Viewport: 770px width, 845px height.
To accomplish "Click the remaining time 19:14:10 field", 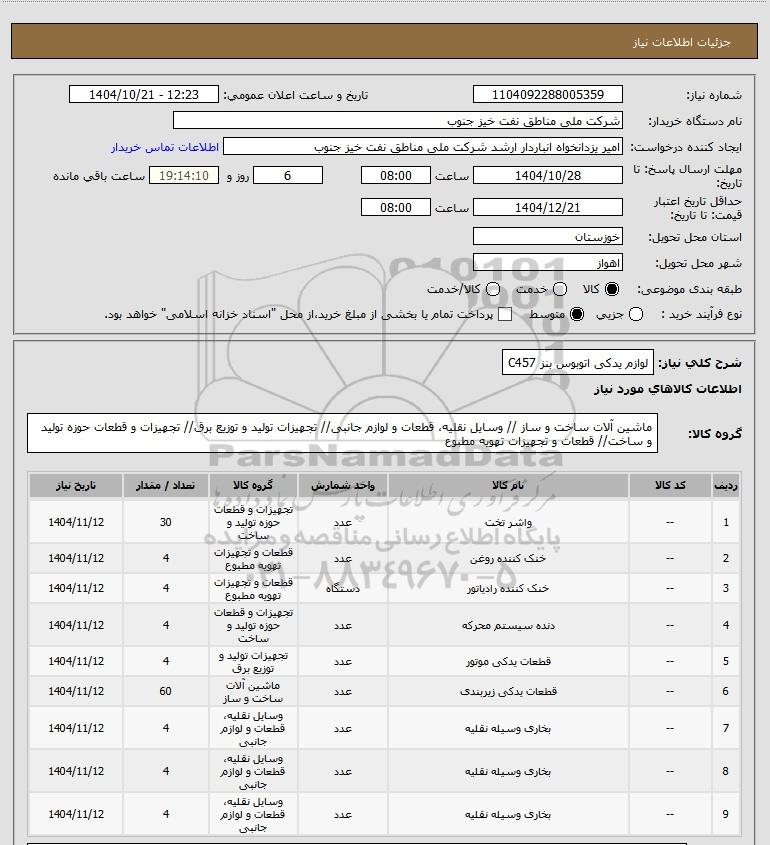I will pos(184,176).
